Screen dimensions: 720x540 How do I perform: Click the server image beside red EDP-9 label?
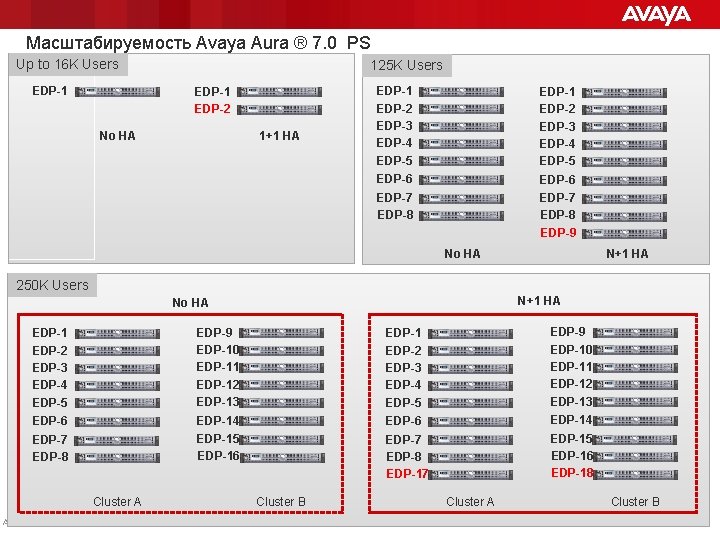(x=624, y=233)
